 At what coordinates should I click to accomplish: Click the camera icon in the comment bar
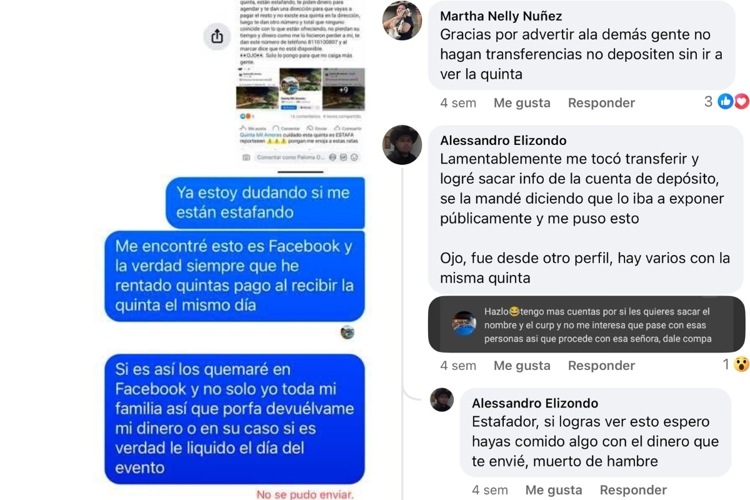246,157
